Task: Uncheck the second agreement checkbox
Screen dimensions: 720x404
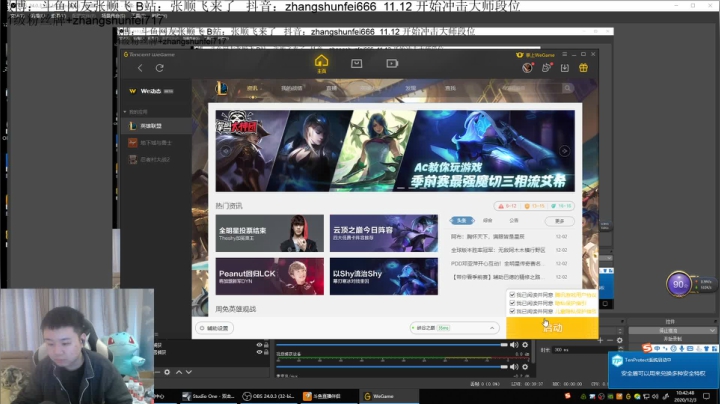Action: [512, 303]
